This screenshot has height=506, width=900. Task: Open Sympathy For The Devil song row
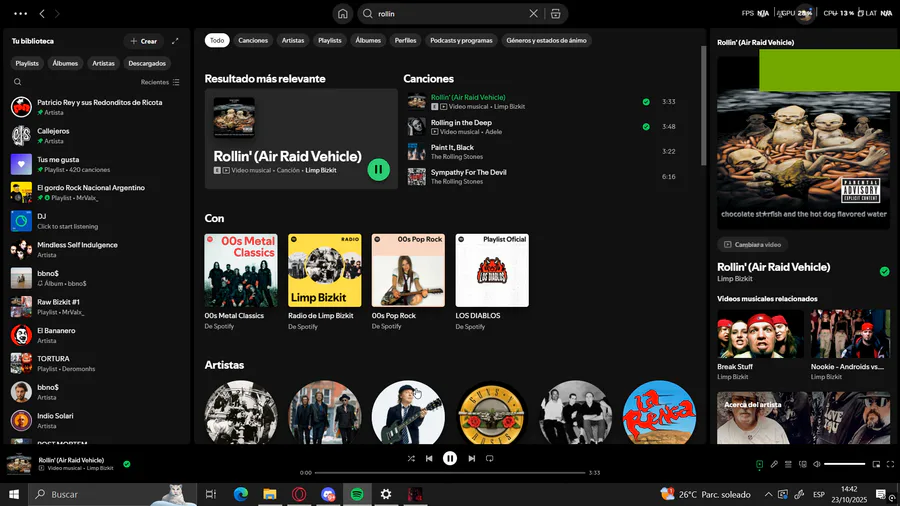[x=542, y=177]
